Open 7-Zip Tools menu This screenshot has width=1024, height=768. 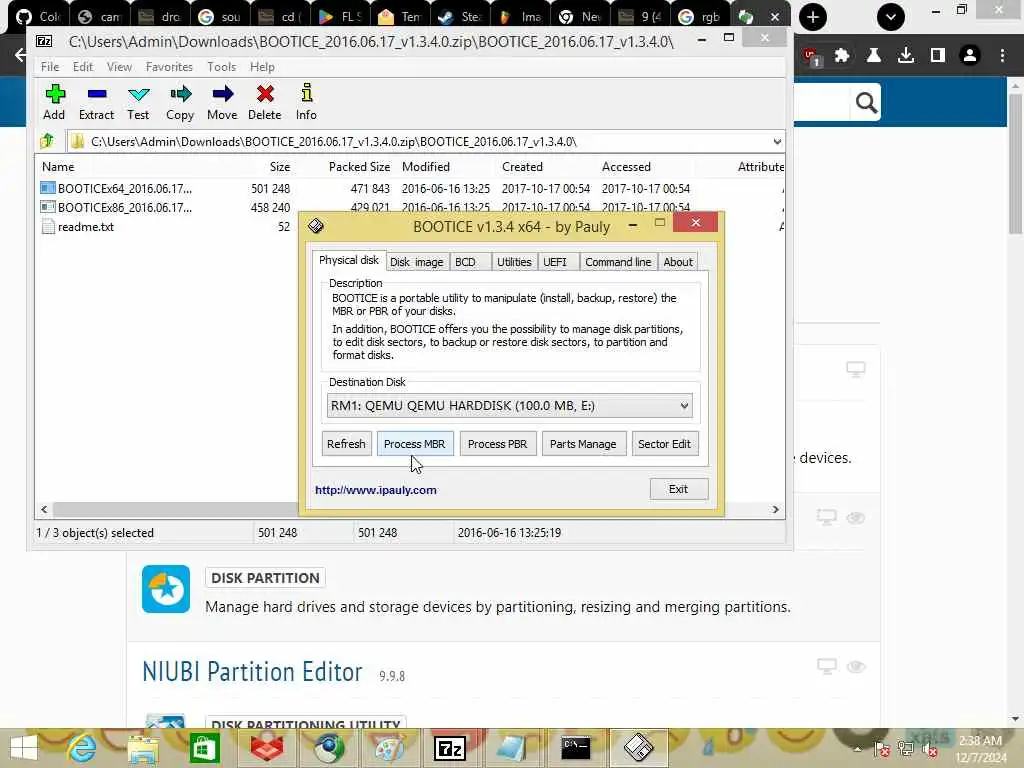(x=221, y=67)
